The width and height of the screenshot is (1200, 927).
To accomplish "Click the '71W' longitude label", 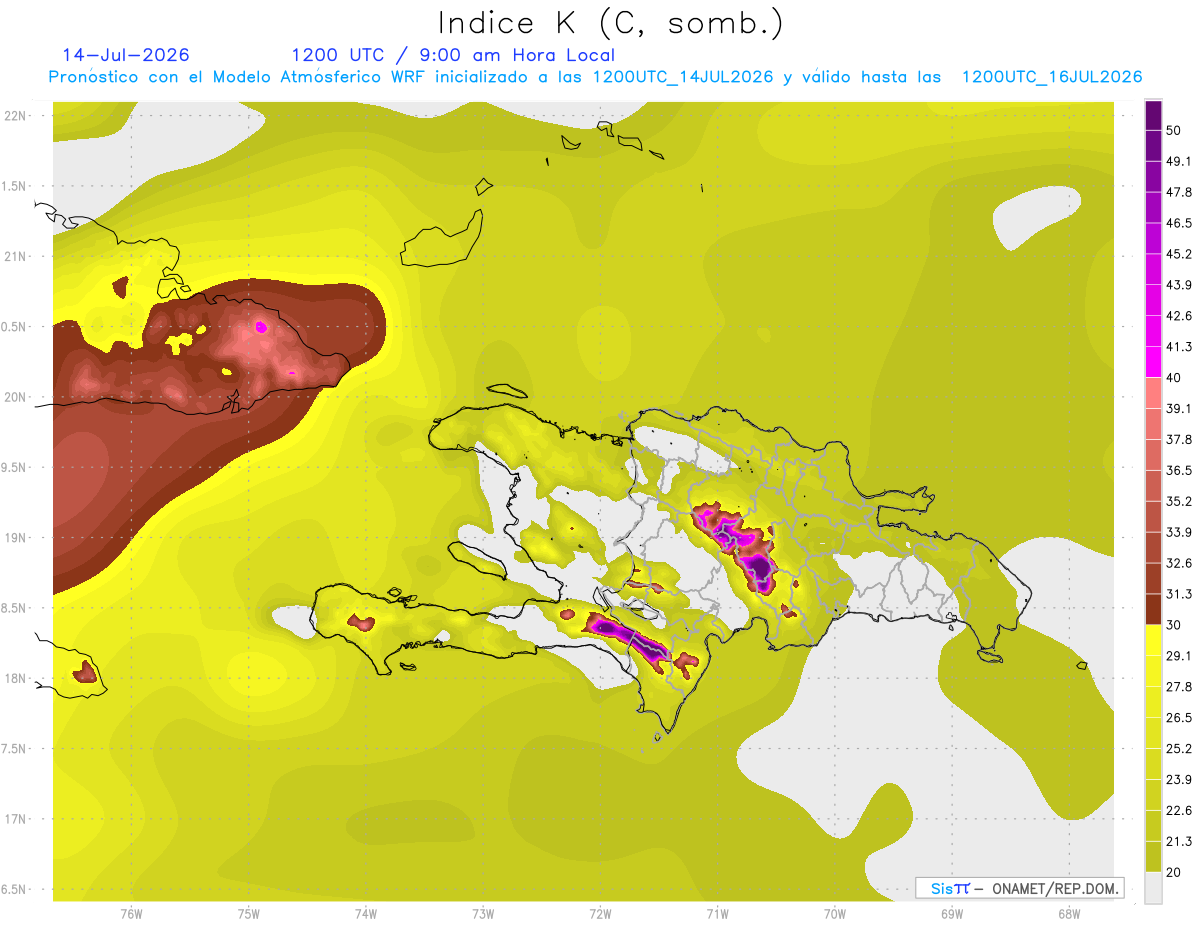I will 717,913.
